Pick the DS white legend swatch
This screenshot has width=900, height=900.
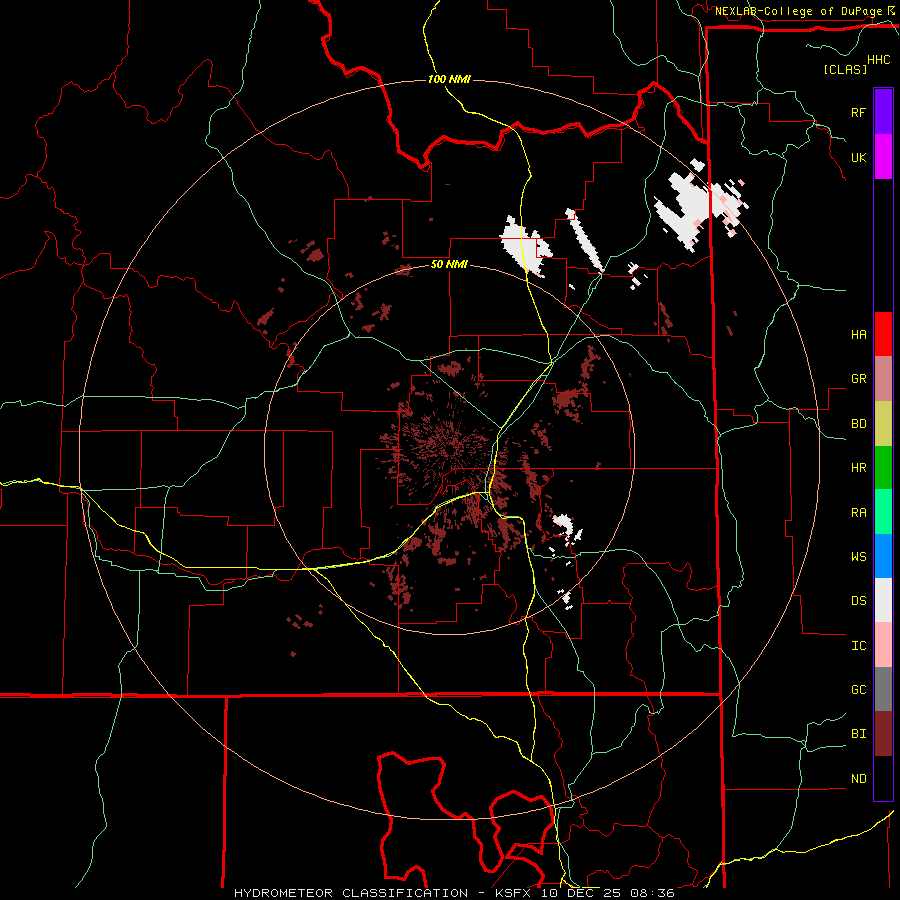click(x=883, y=600)
